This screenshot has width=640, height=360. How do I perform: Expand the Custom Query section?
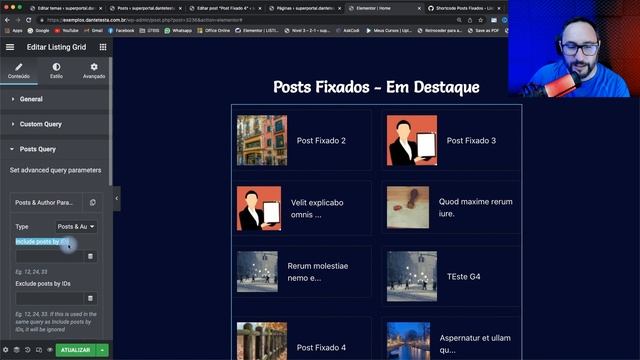click(55, 124)
